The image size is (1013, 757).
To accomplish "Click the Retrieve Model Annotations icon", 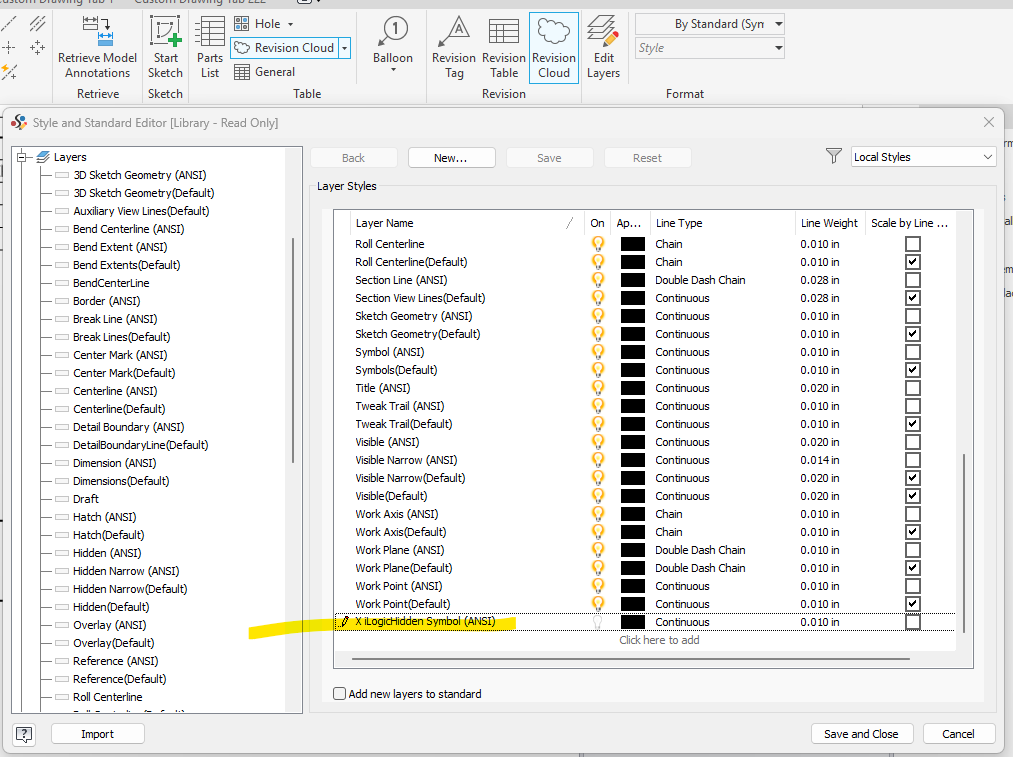I will [97, 32].
